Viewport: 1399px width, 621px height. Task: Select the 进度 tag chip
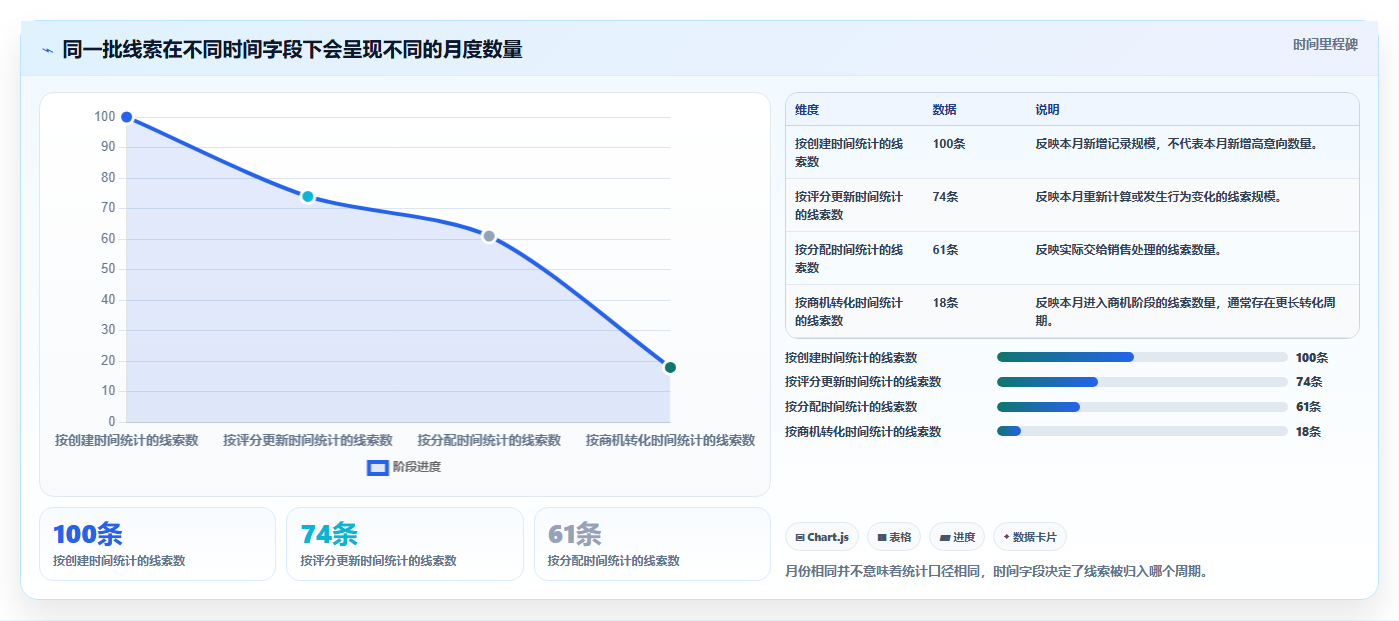957,537
